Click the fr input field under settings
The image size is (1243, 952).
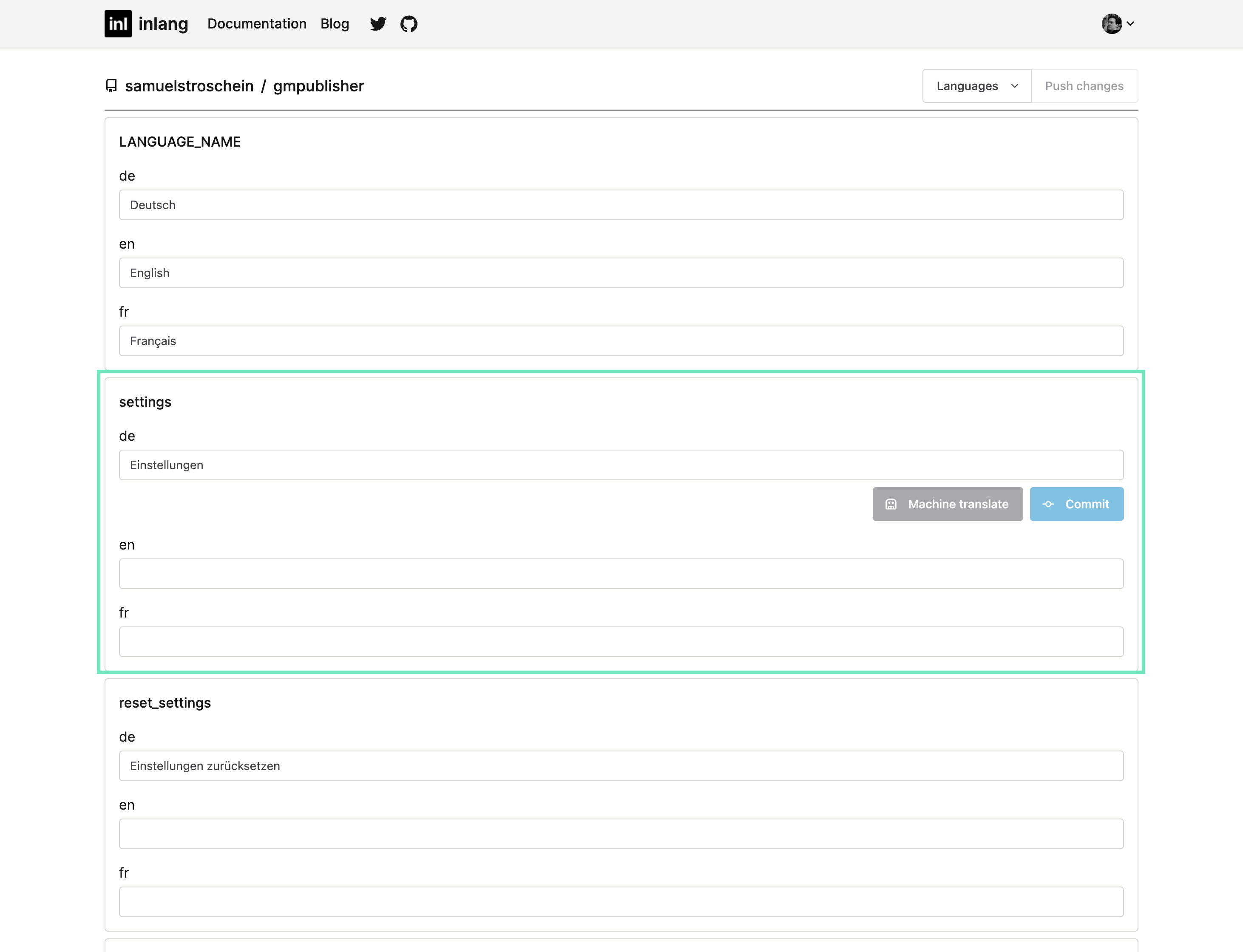coord(621,641)
